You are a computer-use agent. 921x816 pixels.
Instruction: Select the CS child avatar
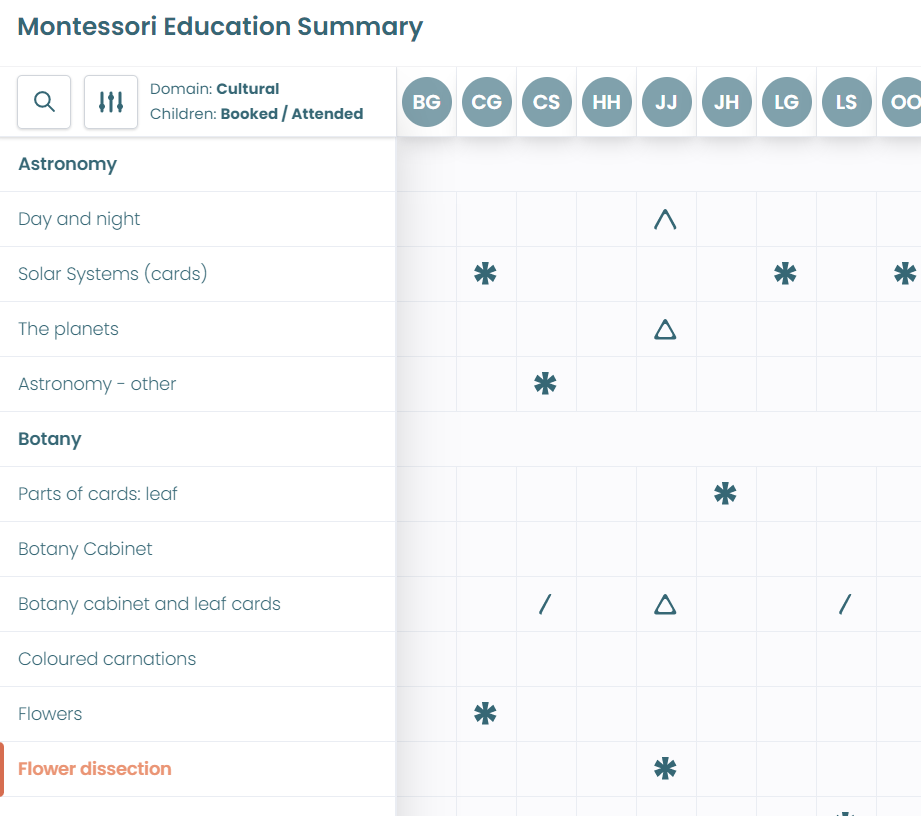click(x=547, y=102)
